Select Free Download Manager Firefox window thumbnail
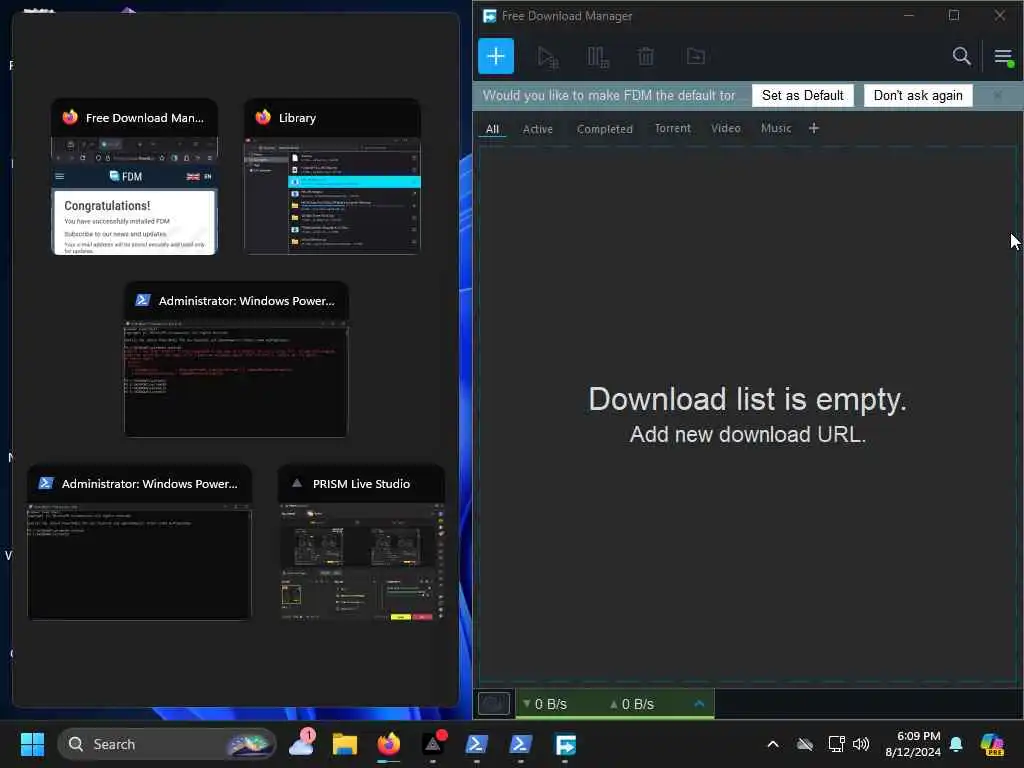 click(135, 176)
